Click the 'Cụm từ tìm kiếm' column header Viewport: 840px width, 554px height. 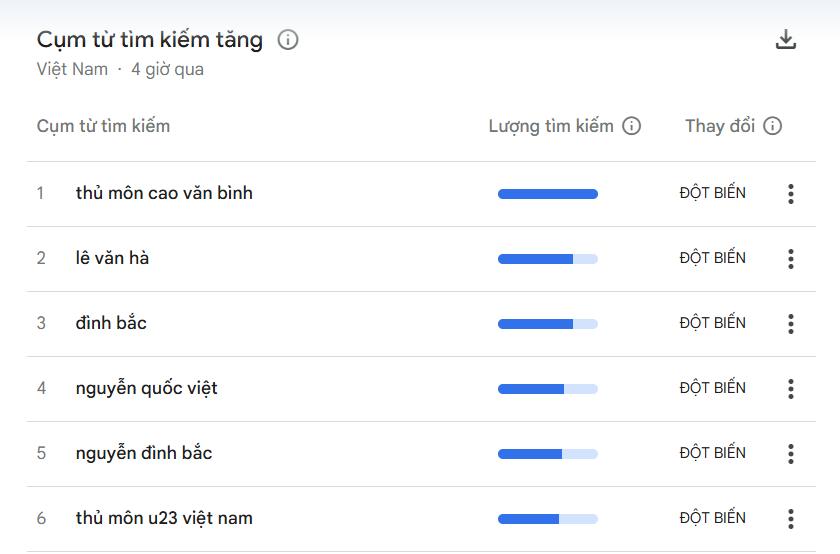[x=103, y=126]
